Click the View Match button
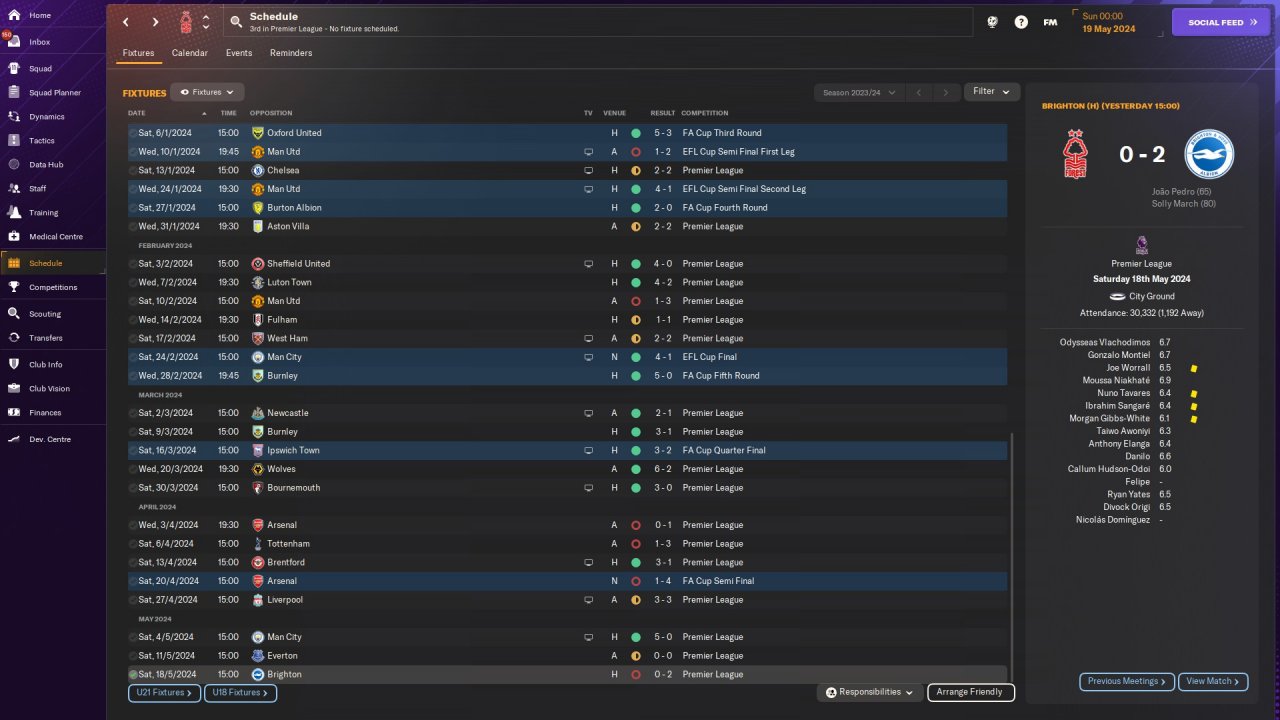 [1213, 681]
